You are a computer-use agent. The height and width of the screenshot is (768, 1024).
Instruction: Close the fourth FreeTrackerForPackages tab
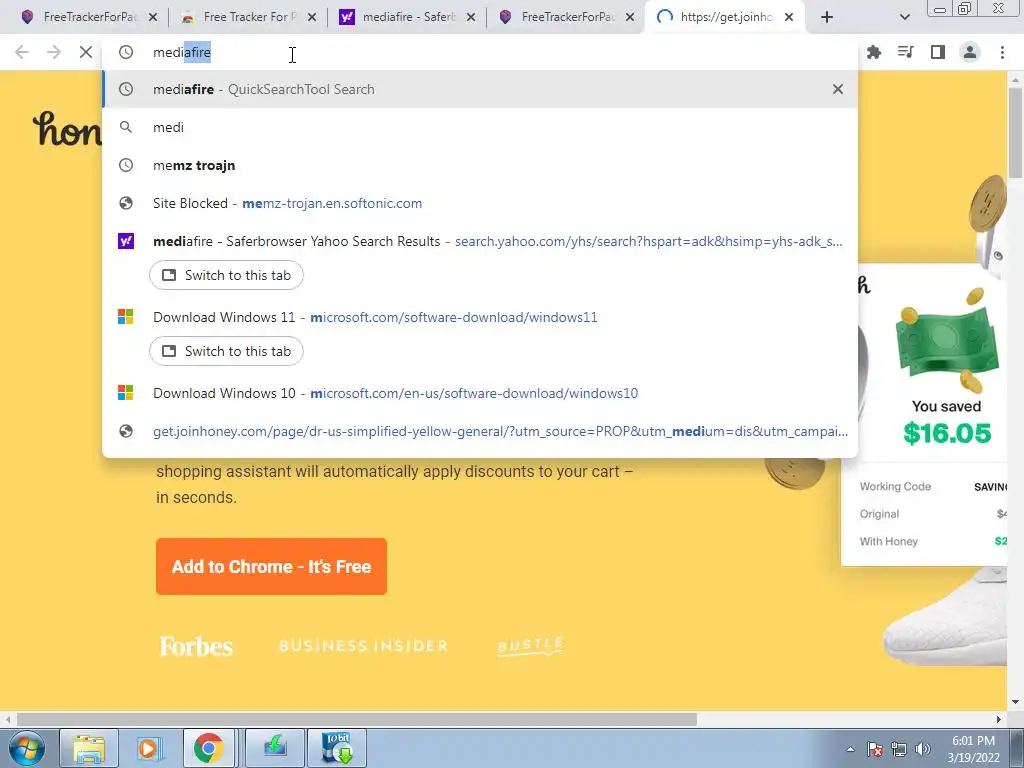pyautogui.click(x=630, y=17)
